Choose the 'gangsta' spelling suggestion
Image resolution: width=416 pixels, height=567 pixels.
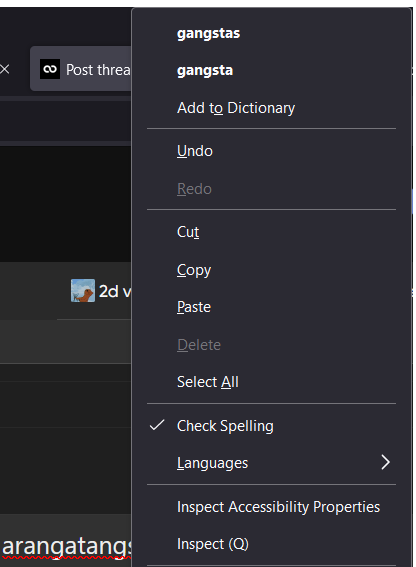[271, 70]
